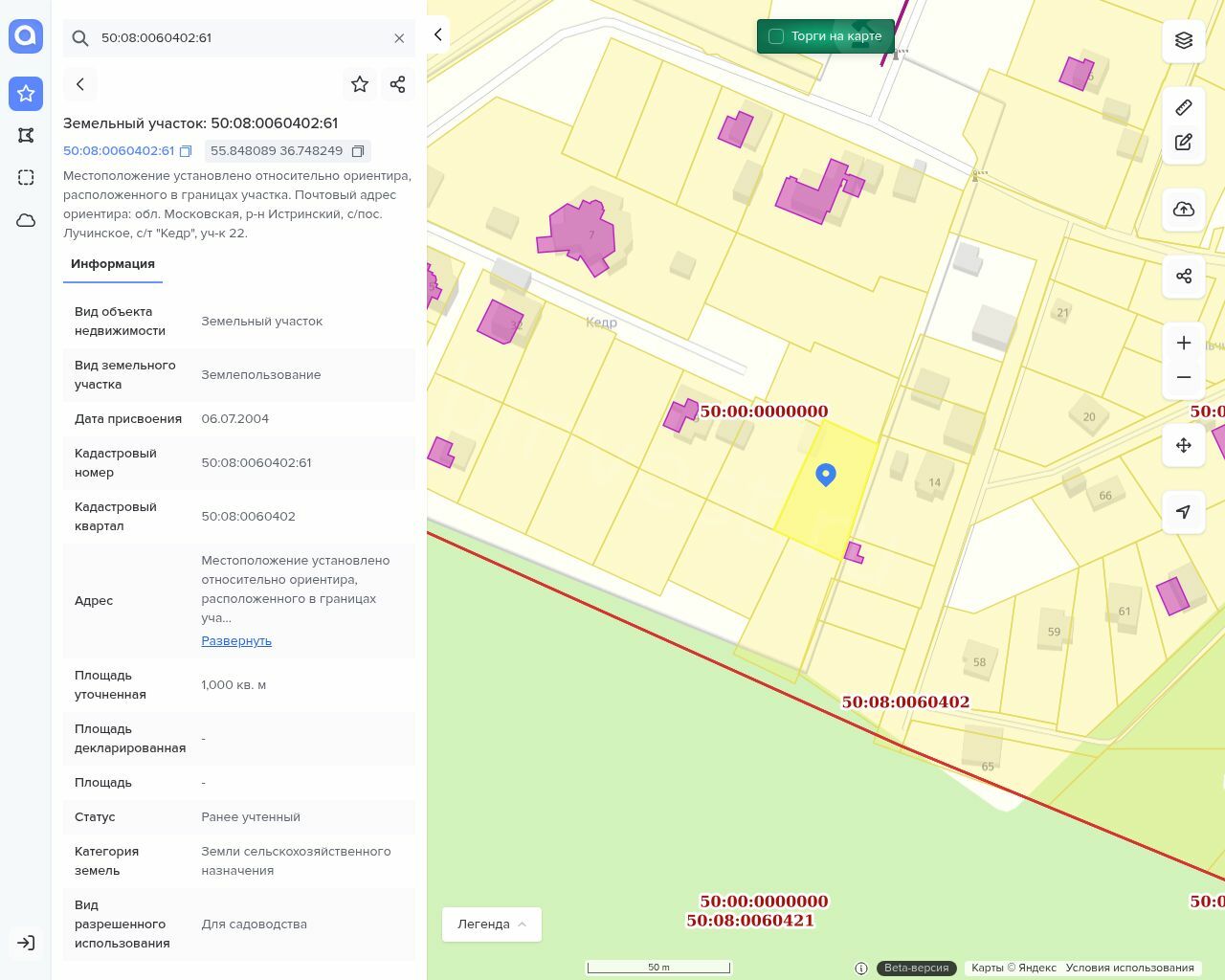Screen dimensions: 1225x980
Task: Clear the search field text
Action: (x=399, y=38)
